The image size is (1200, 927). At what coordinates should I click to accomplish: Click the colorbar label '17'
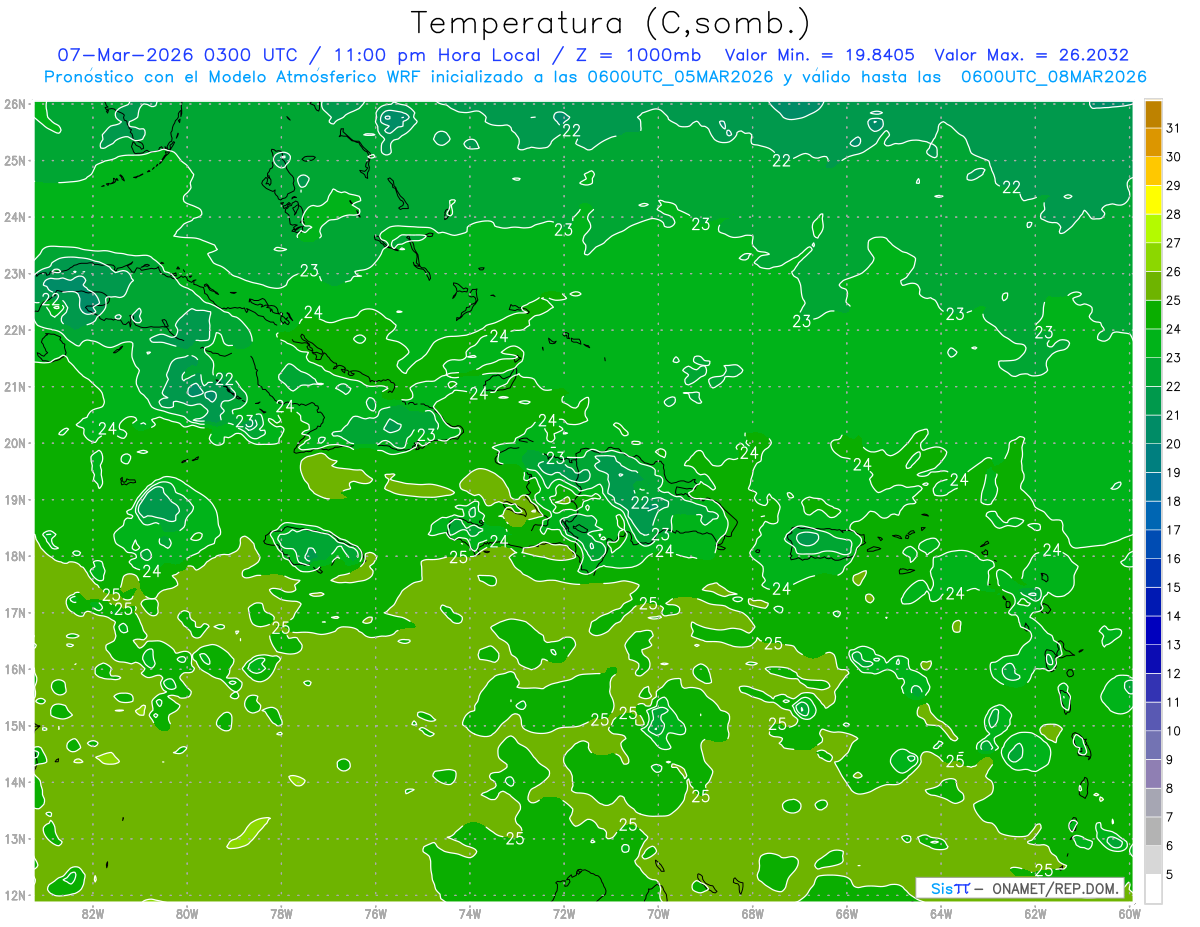(x=1174, y=530)
